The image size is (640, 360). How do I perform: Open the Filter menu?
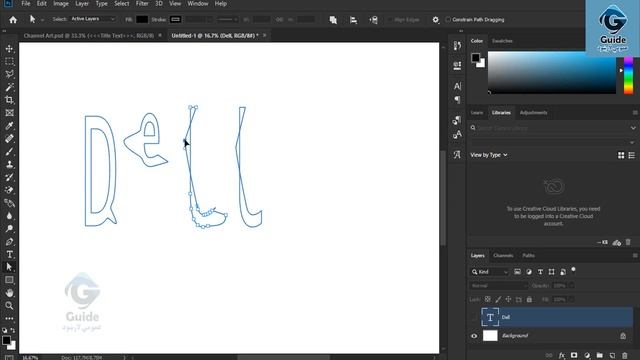pyautogui.click(x=142, y=4)
